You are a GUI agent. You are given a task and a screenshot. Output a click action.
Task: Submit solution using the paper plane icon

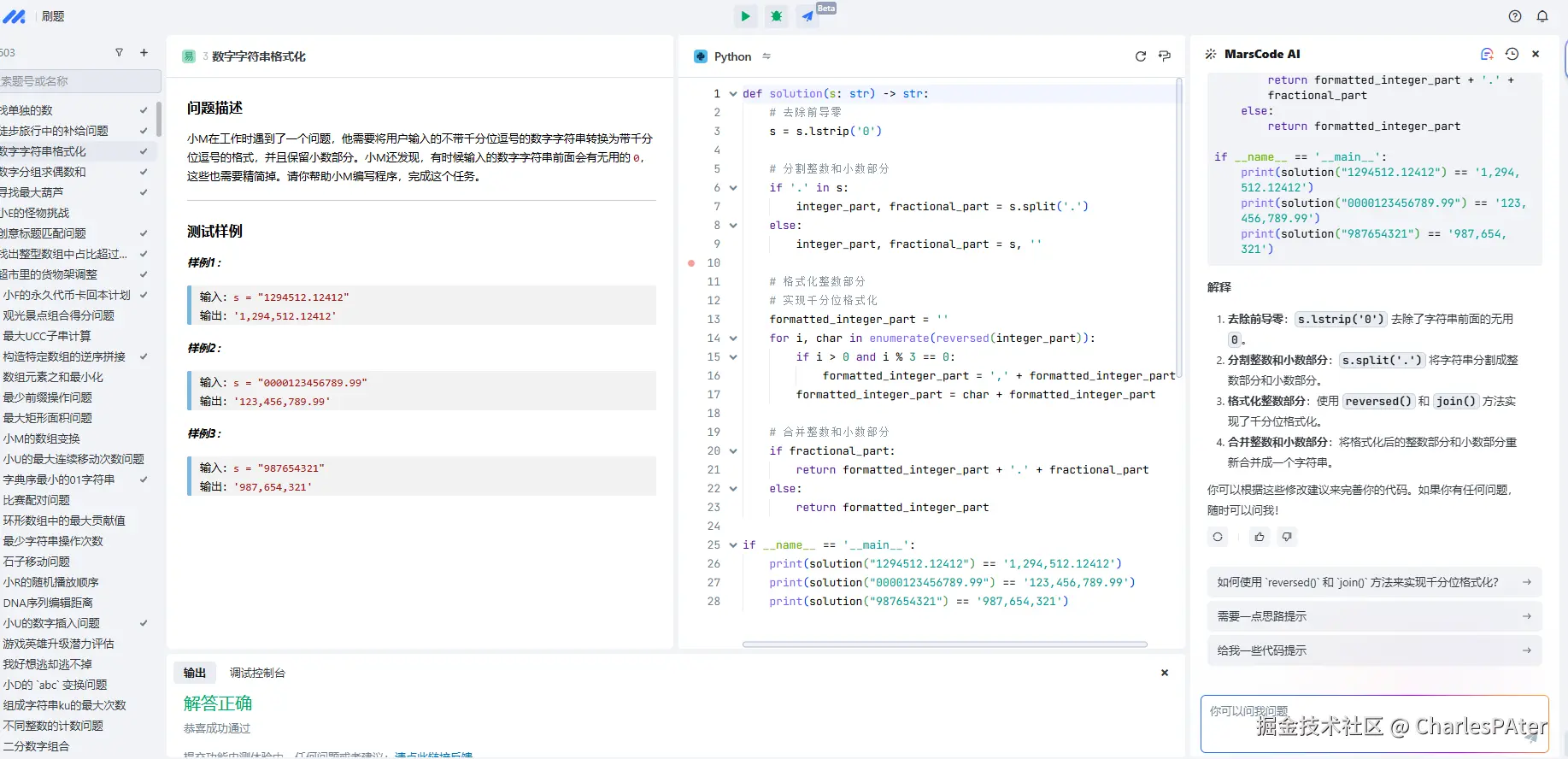(x=807, y=16)
